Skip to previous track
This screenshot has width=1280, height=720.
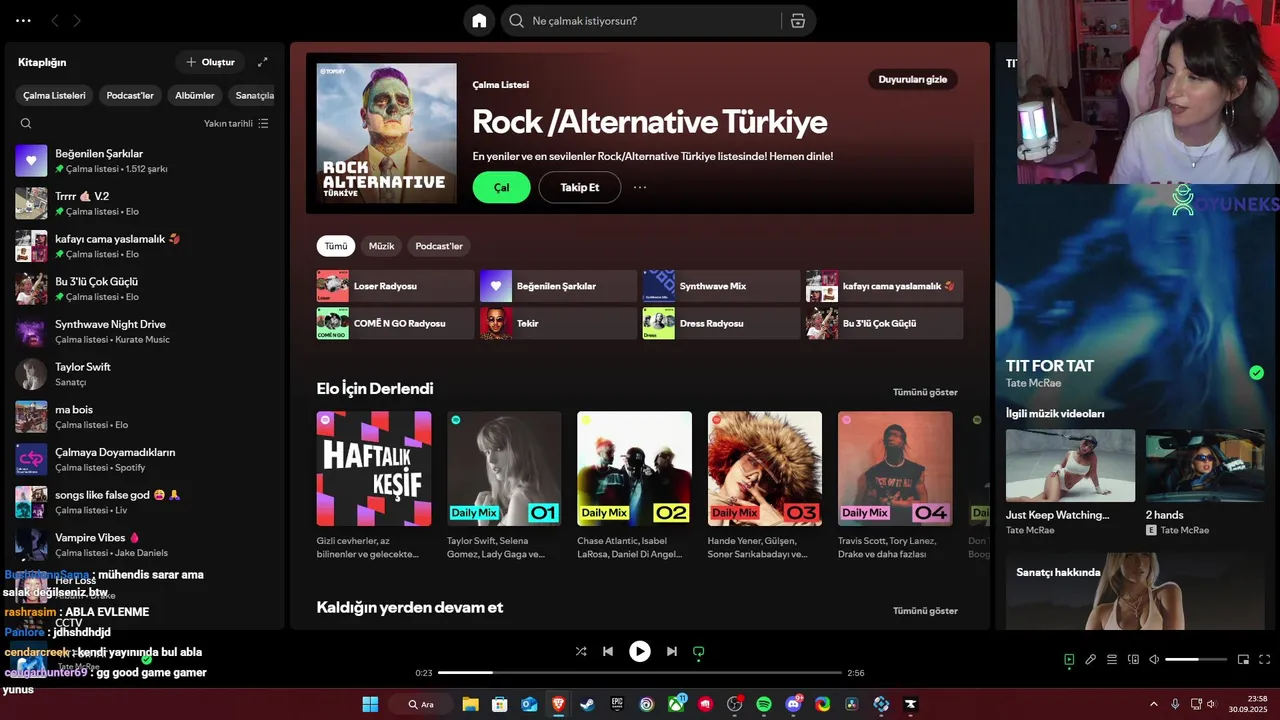tap(607, 651)
